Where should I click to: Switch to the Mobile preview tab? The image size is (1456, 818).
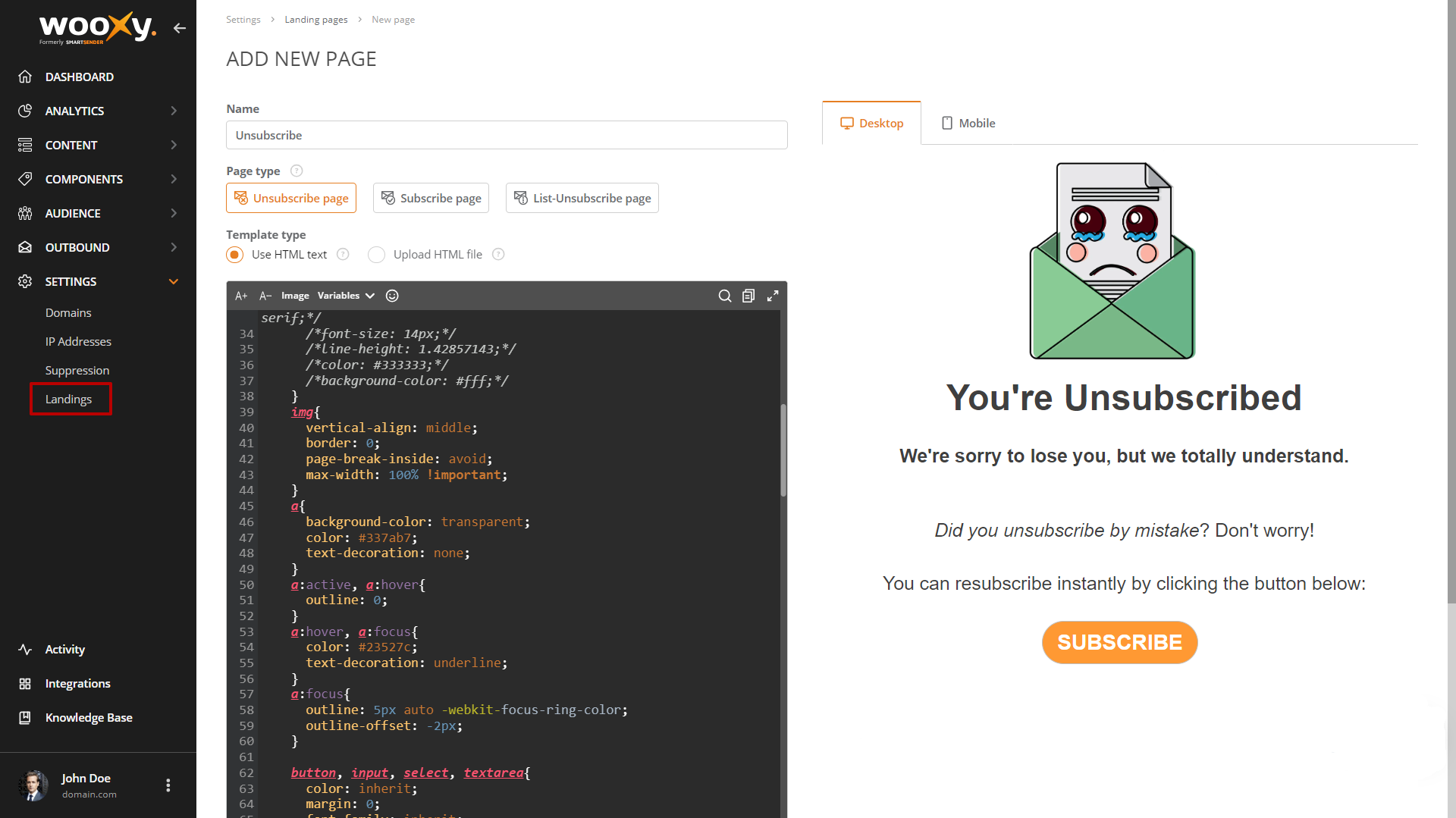[968, 122]
